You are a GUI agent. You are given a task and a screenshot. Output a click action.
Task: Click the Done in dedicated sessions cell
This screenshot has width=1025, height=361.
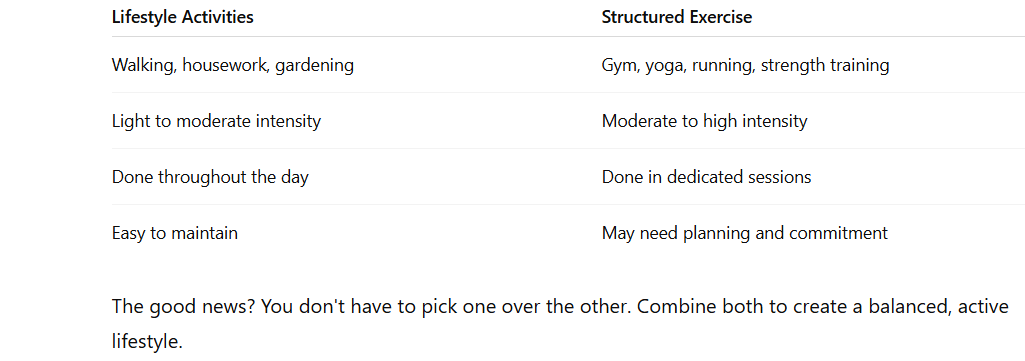coord(707,177)
